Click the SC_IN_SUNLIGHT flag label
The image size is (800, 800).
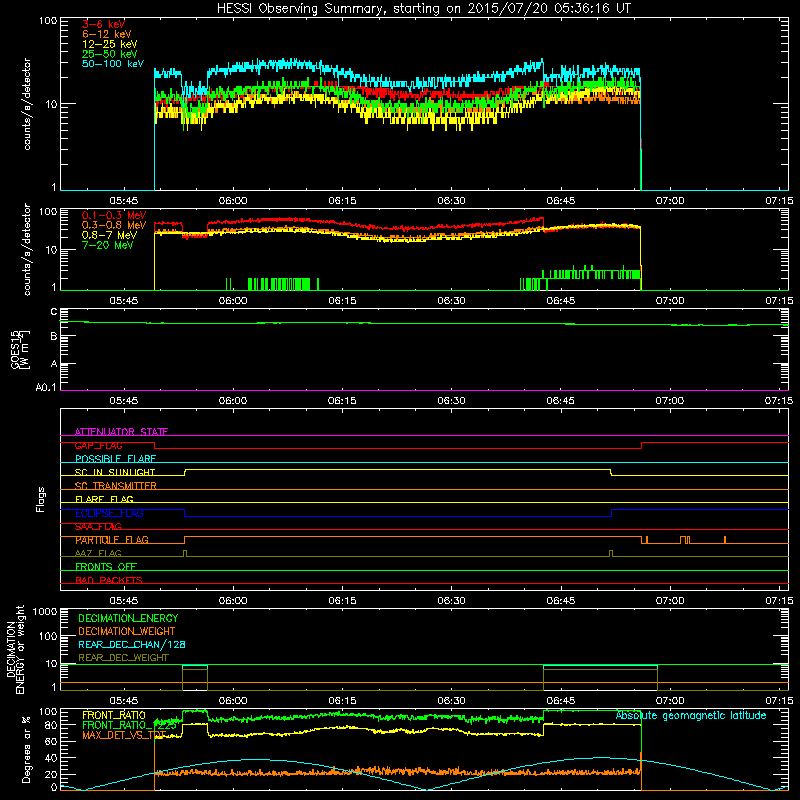115,472
